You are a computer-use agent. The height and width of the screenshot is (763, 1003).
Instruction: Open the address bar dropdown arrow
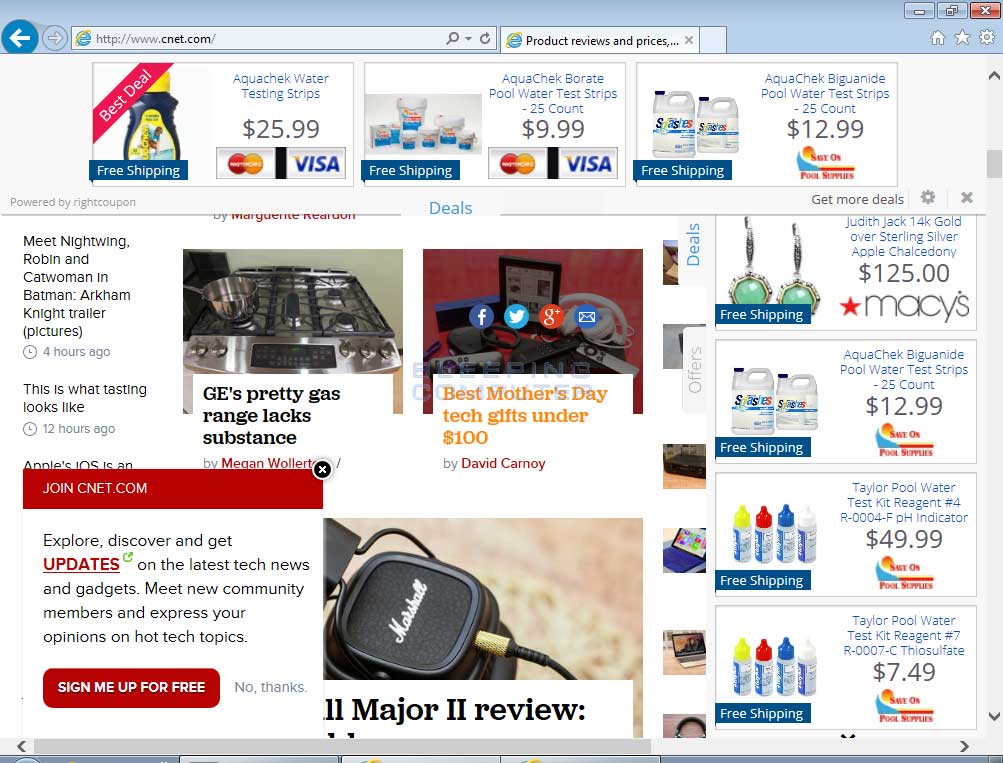pyautogui.click(x=468, y=39)
